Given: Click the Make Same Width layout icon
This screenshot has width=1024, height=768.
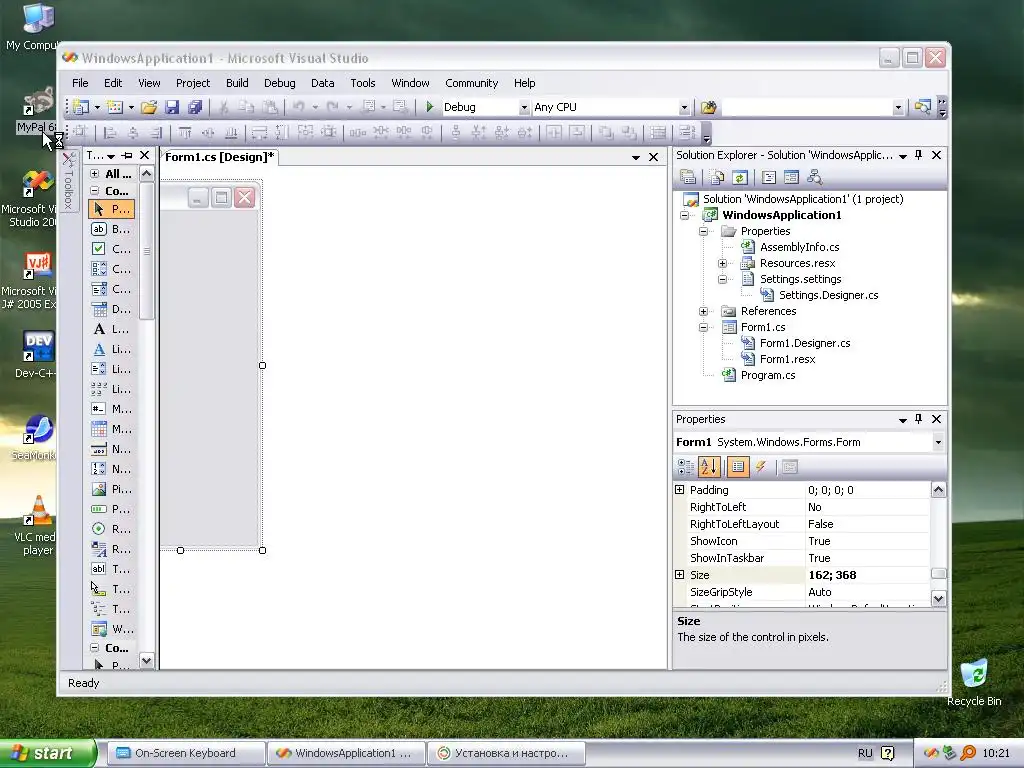Looking at the screenshot, I should [x=259, y=133].
